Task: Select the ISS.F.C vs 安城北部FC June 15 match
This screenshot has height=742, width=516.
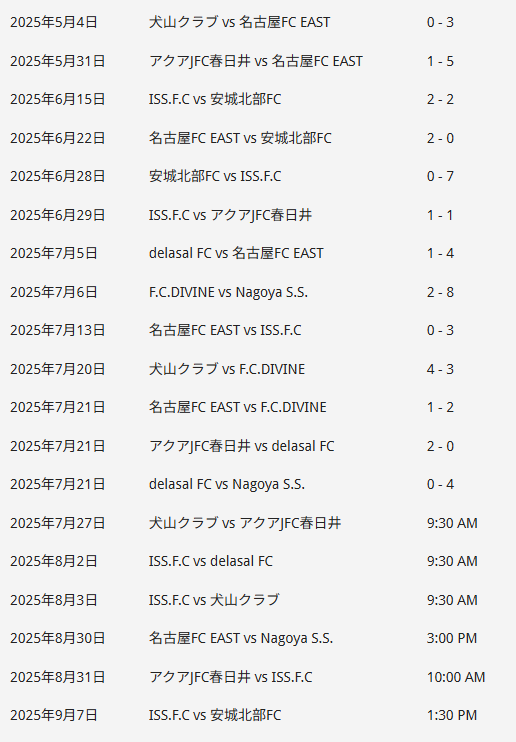Action: 215,99
